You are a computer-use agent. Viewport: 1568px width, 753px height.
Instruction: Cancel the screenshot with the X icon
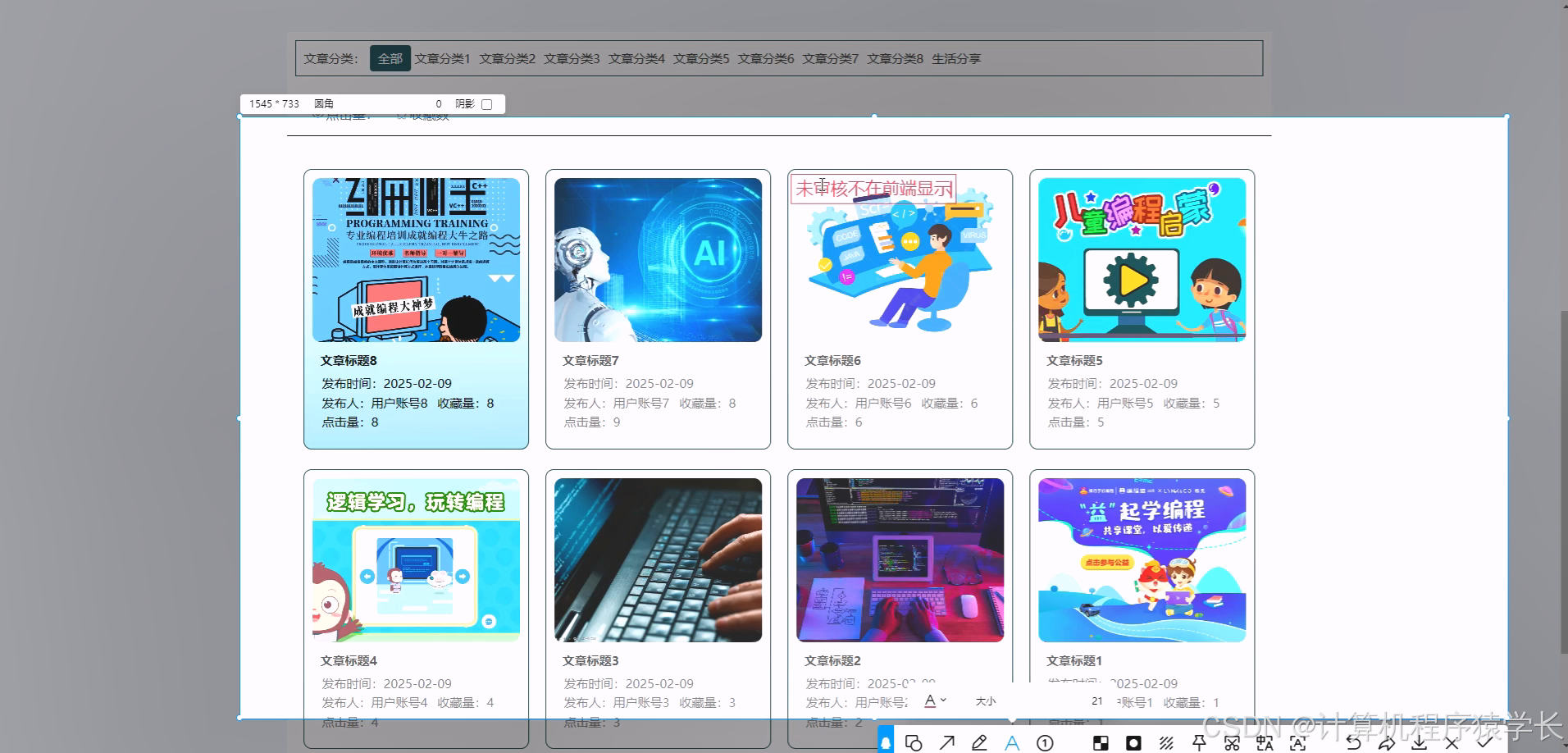tap(1452, 742)
